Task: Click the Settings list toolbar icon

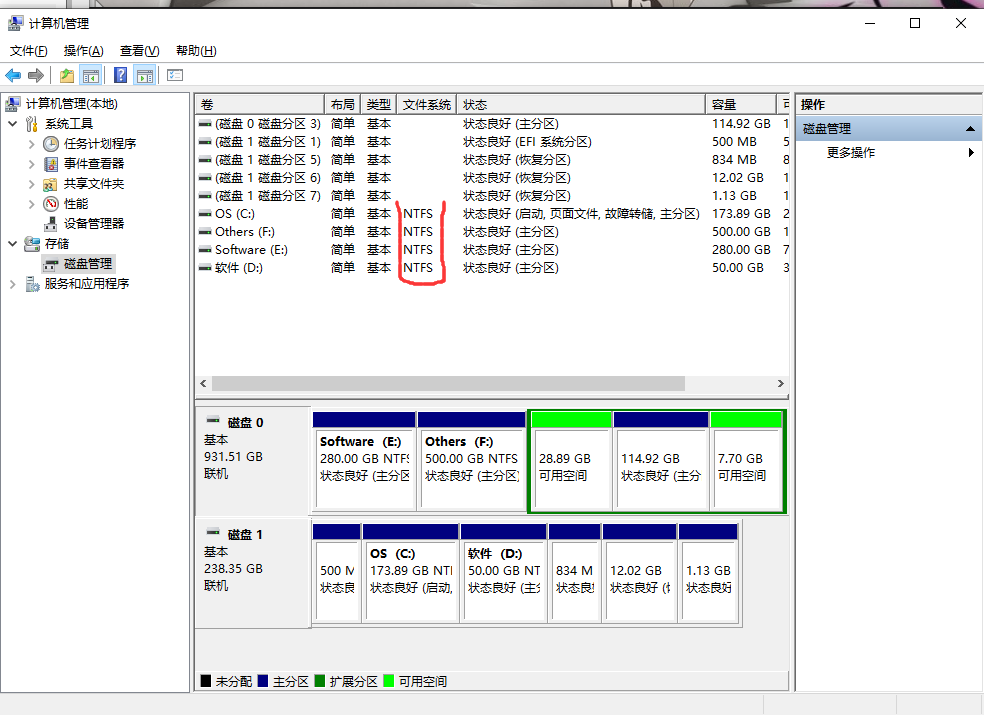Action: pos(175,76)
